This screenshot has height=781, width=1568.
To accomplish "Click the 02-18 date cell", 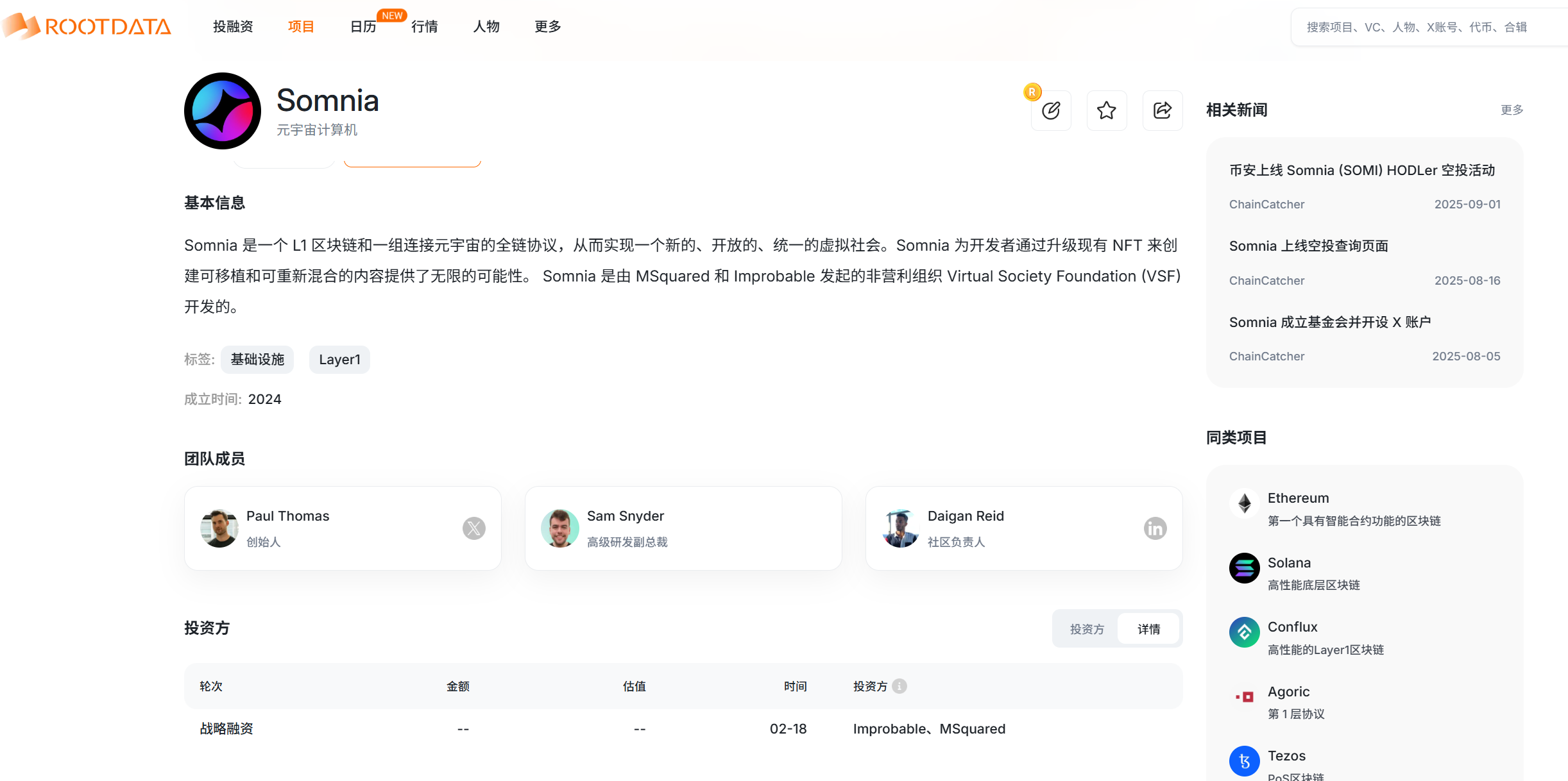I will click(788, 729).
